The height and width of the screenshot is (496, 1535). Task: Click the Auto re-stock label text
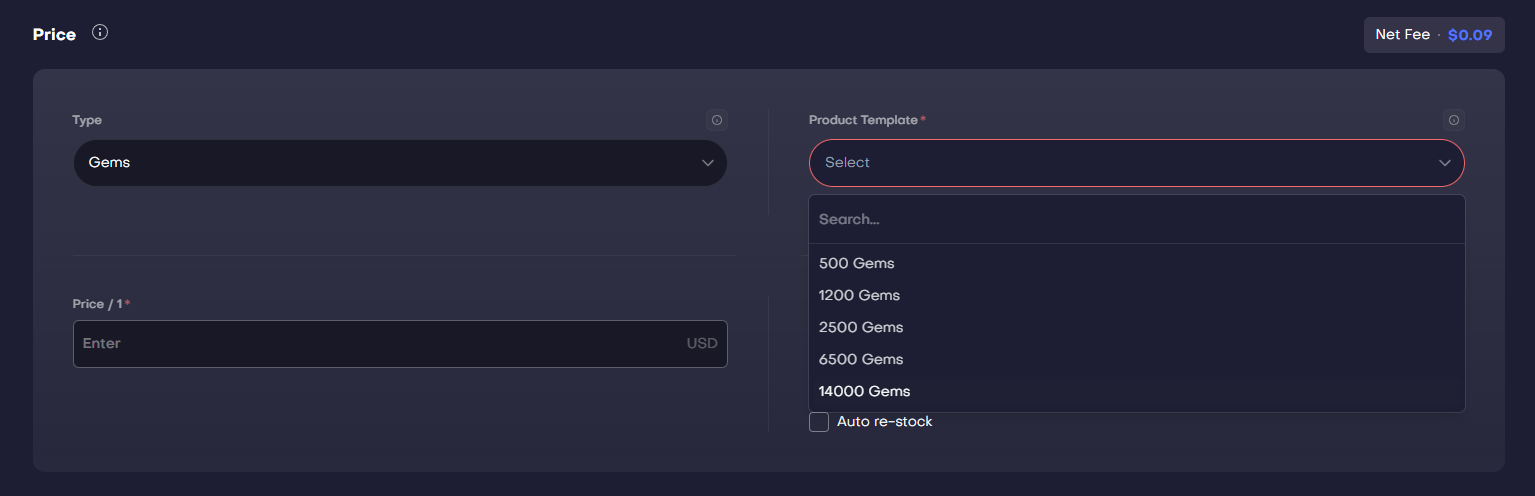(x=884, y=422)
